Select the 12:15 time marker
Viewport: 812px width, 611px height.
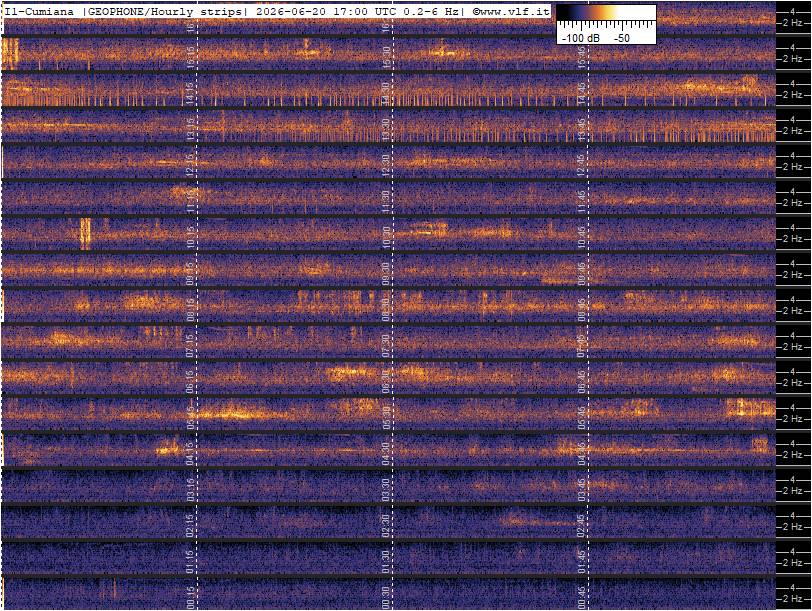[190, 166]
